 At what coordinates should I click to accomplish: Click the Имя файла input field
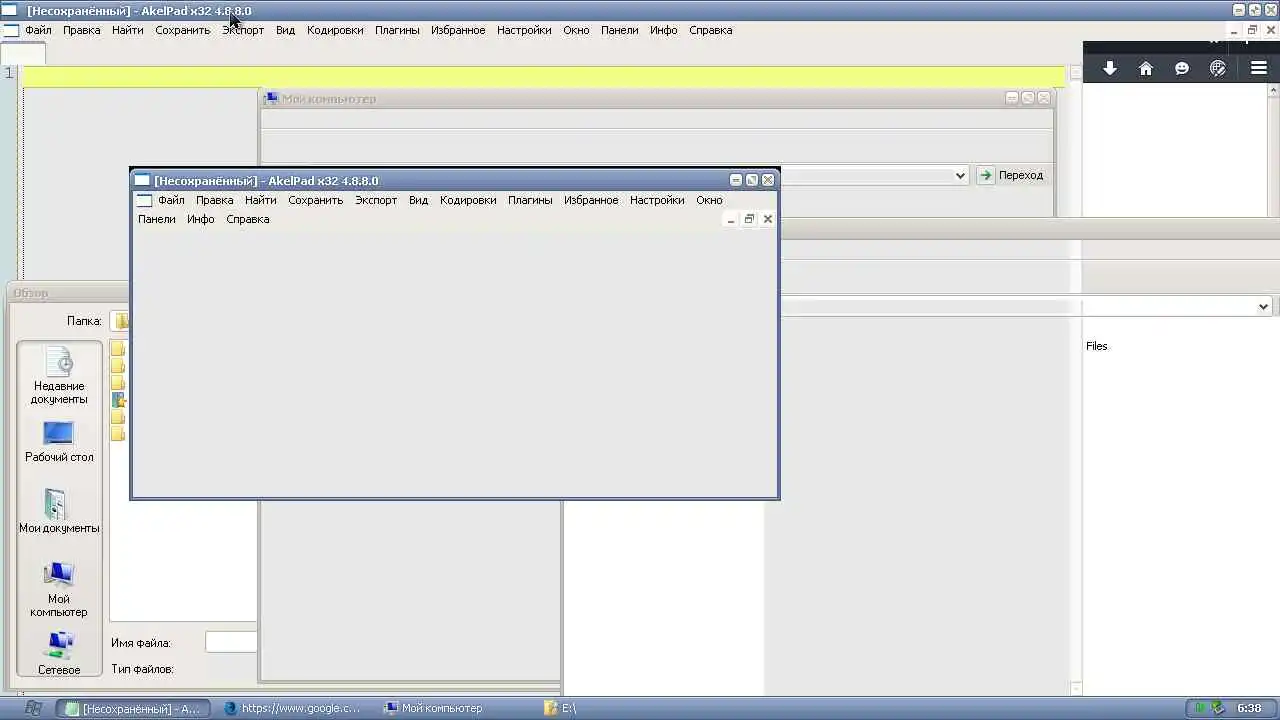[231, 643]
